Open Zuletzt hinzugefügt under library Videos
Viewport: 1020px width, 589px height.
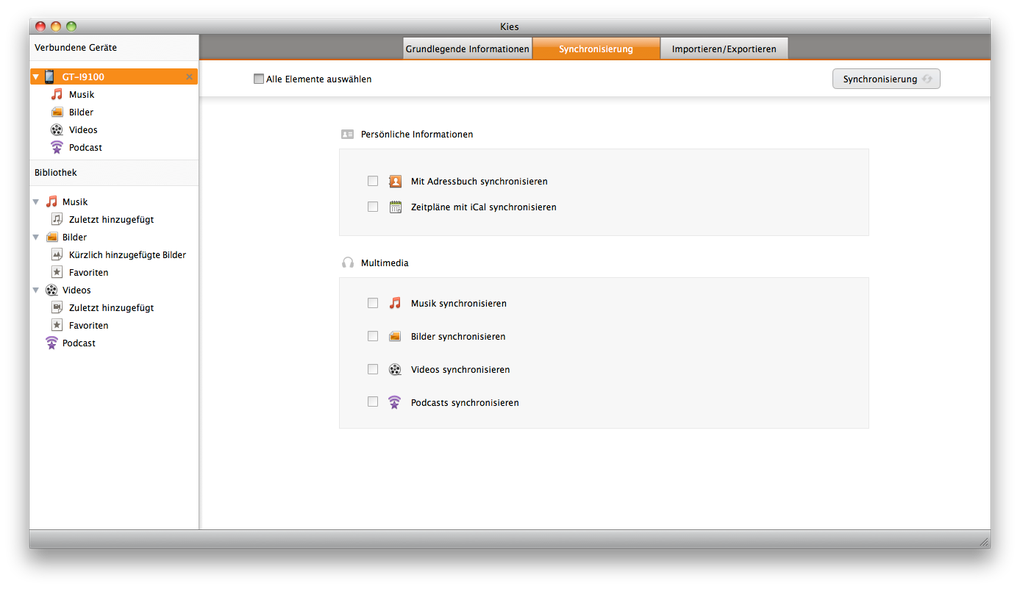pos(111,307)
